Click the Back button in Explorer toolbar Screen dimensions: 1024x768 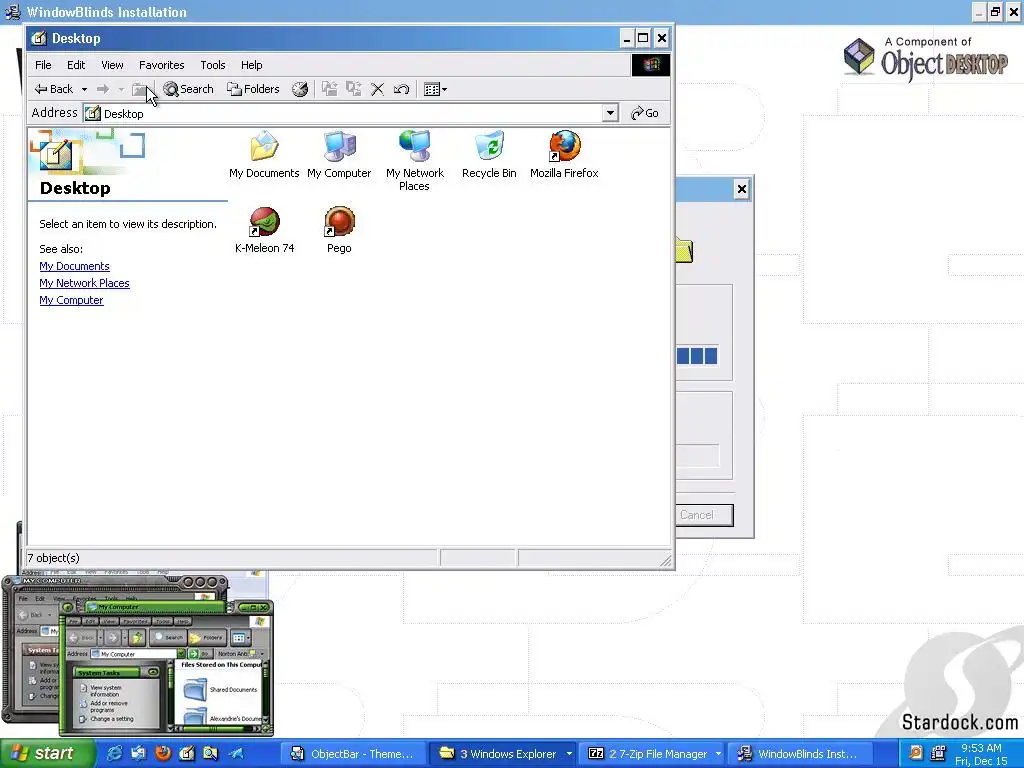[x=54, y=89]
